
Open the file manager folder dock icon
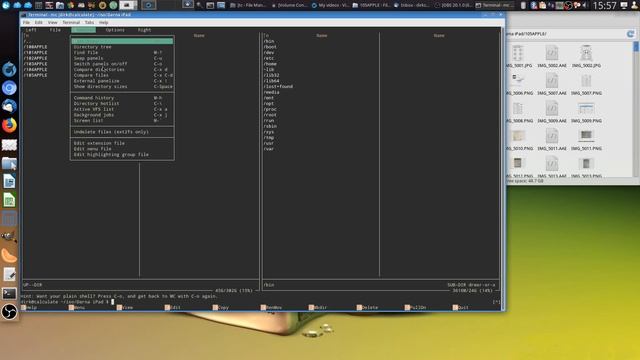pyautogui.click(x=9, y=163)
